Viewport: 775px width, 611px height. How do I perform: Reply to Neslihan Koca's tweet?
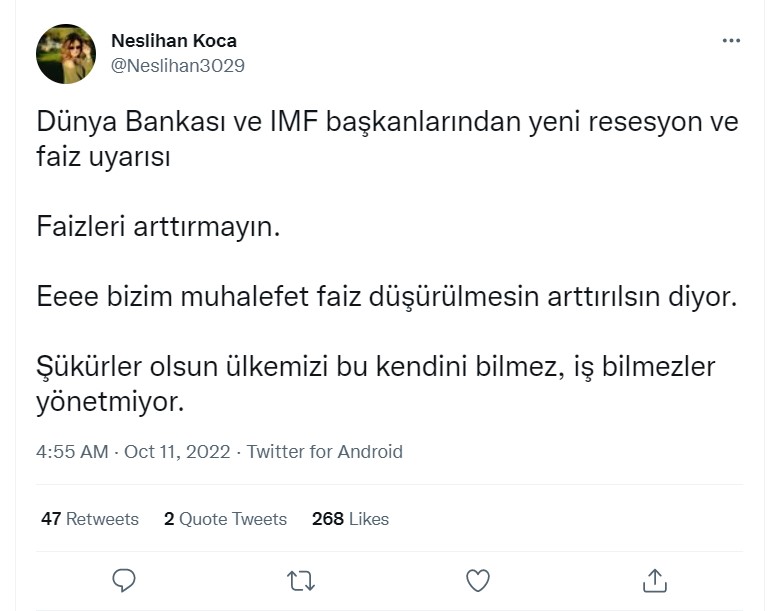124,579
